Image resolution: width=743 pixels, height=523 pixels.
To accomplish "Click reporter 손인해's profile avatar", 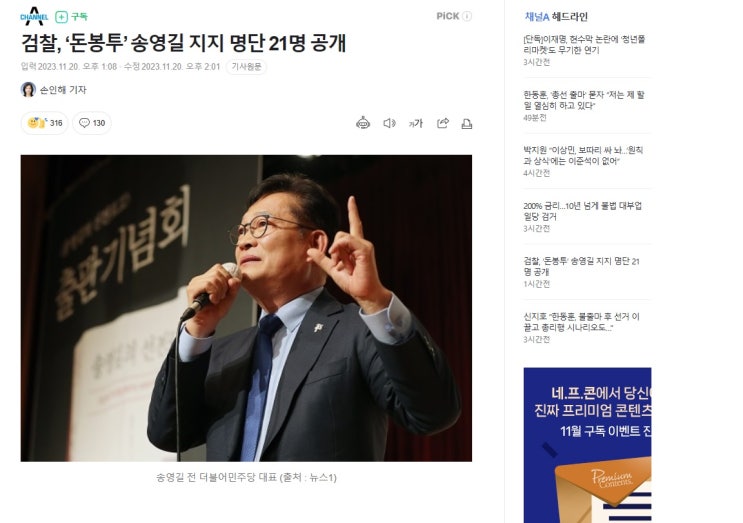I will tap(28, 90).
